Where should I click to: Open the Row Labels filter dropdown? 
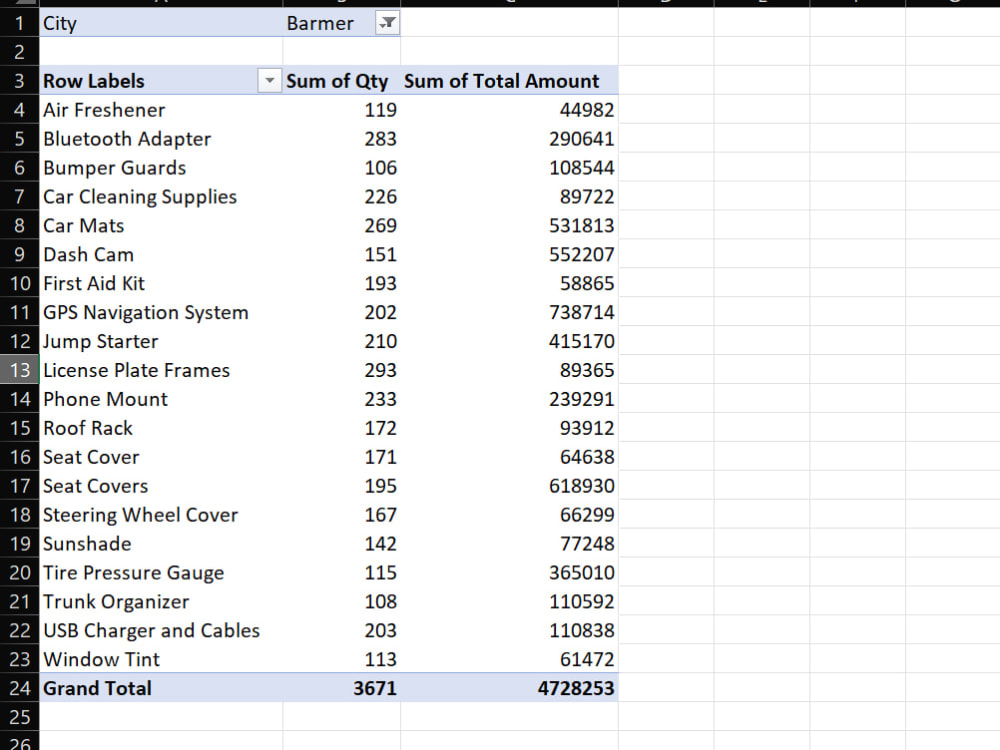pos(269,81)
